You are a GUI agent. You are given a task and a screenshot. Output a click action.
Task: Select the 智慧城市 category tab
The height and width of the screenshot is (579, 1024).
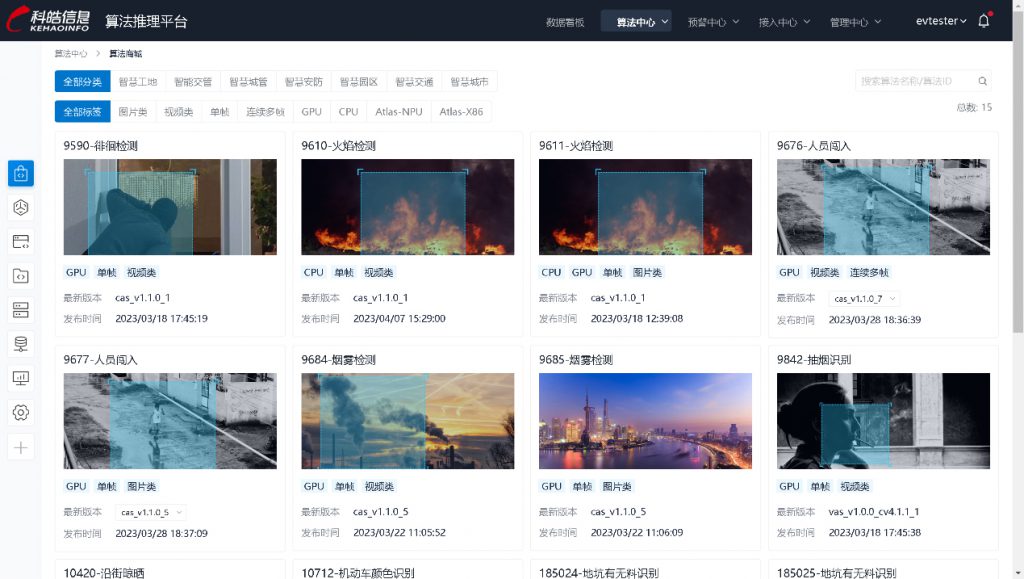pos(470,82)
